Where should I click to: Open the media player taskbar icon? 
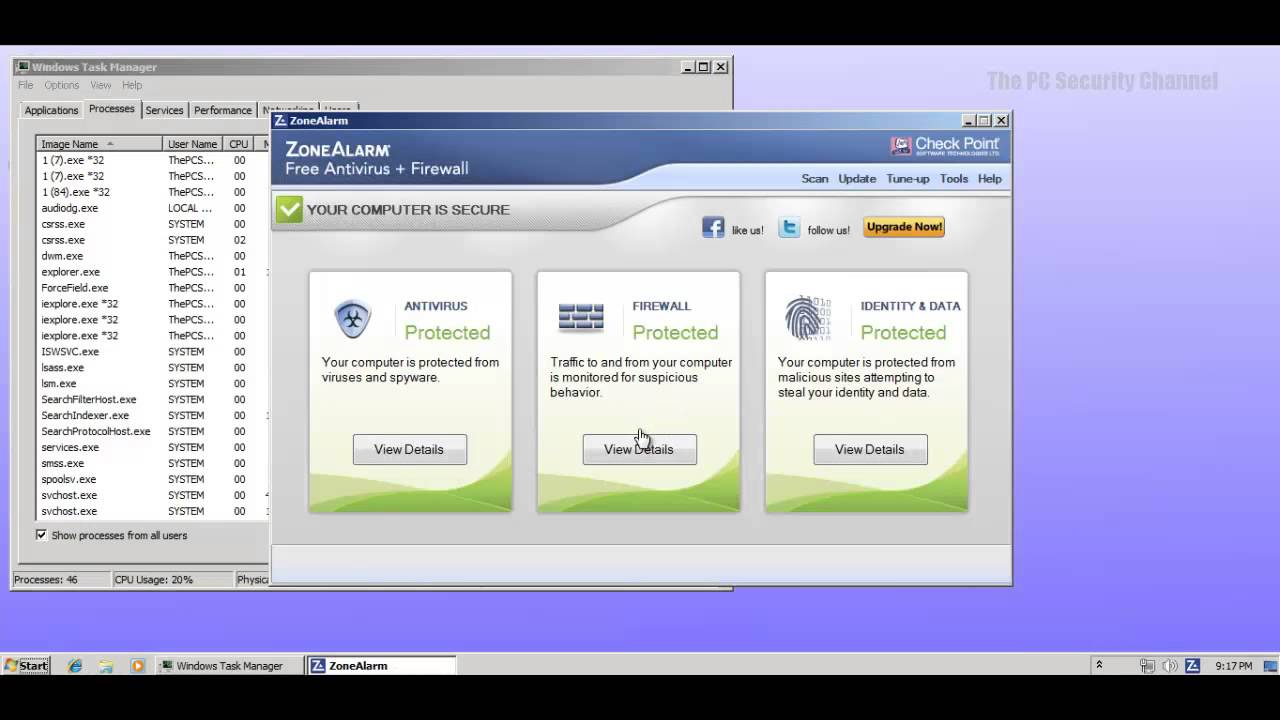tap(138, 665)
